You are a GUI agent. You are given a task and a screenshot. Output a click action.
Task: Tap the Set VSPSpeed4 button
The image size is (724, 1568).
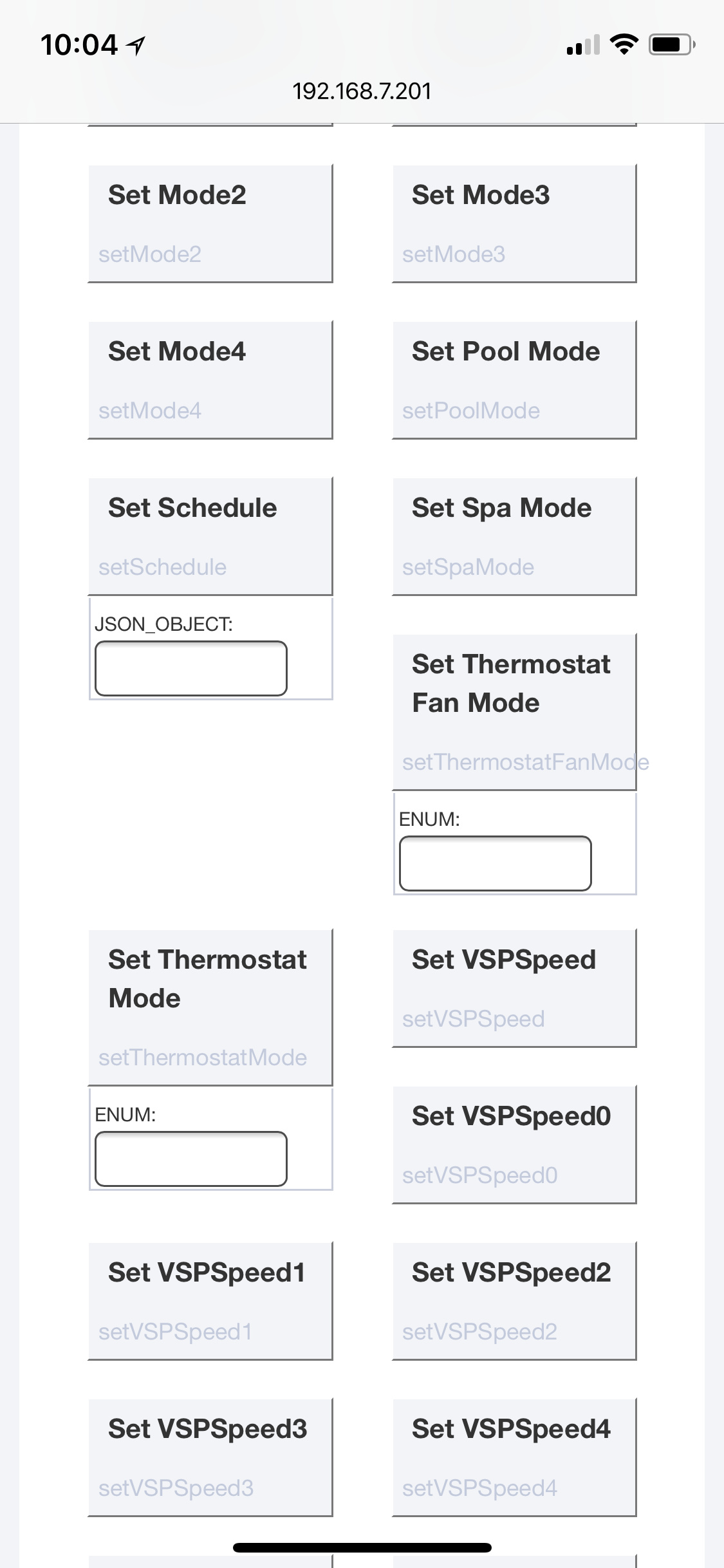pyautogui.click(x=514, y=1457)
